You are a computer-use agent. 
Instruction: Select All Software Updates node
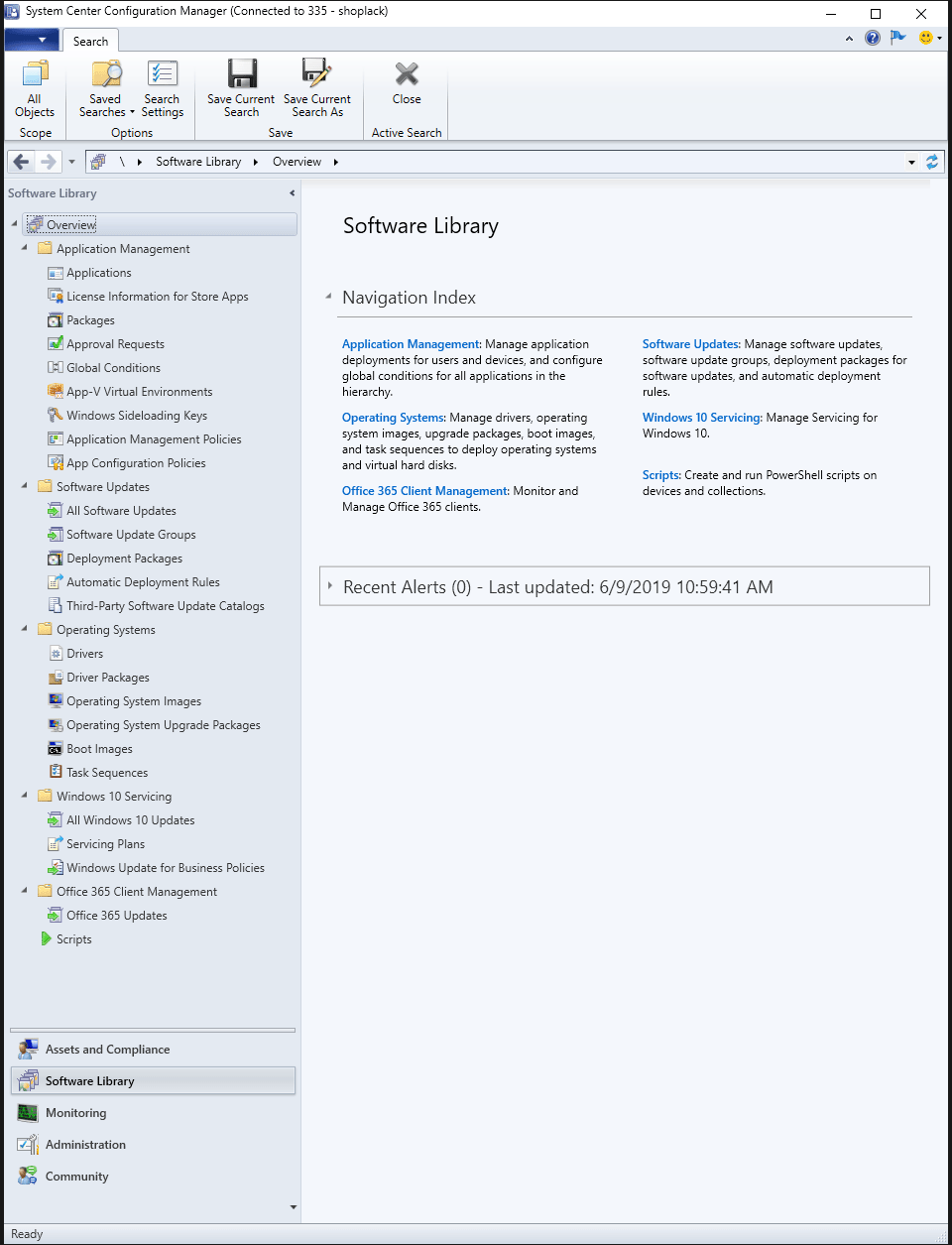(x=121, y=511)
